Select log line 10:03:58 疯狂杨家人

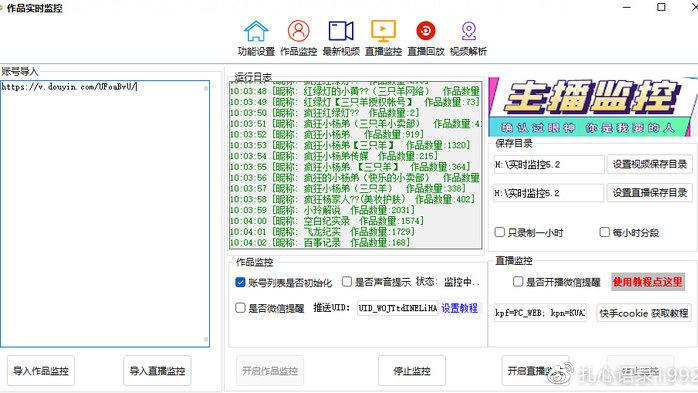click(353, 199)
